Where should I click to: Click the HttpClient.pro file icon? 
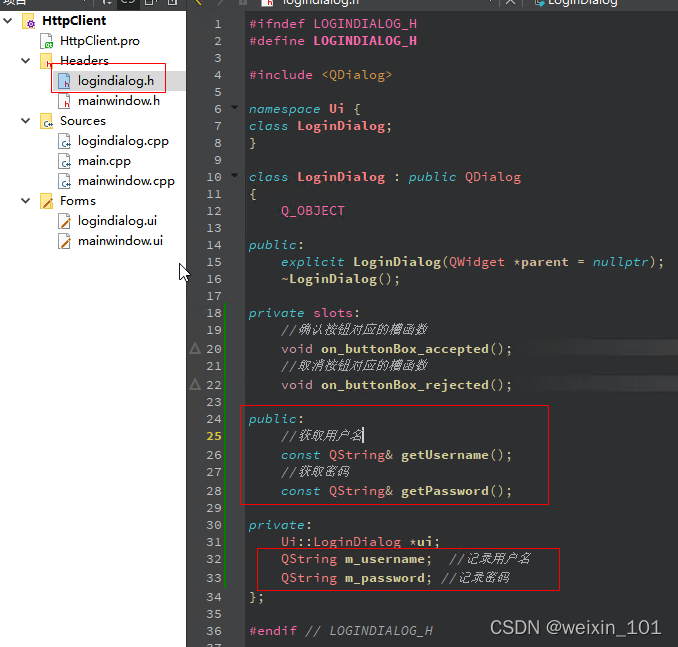click(x=47, y=41)
